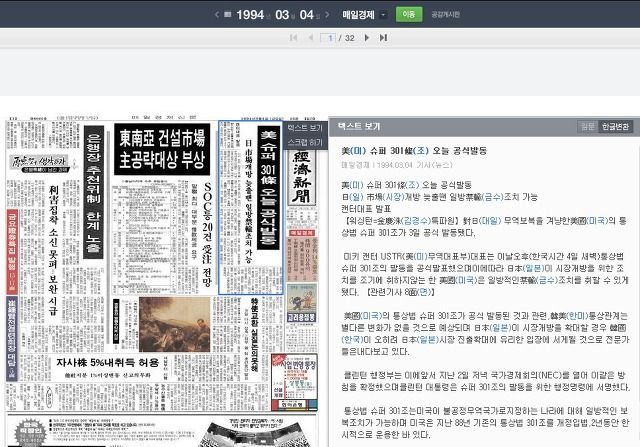Click the green 이동 button
Screen dimensions: 640x447
pyautogui.click(x=409, y=14)
